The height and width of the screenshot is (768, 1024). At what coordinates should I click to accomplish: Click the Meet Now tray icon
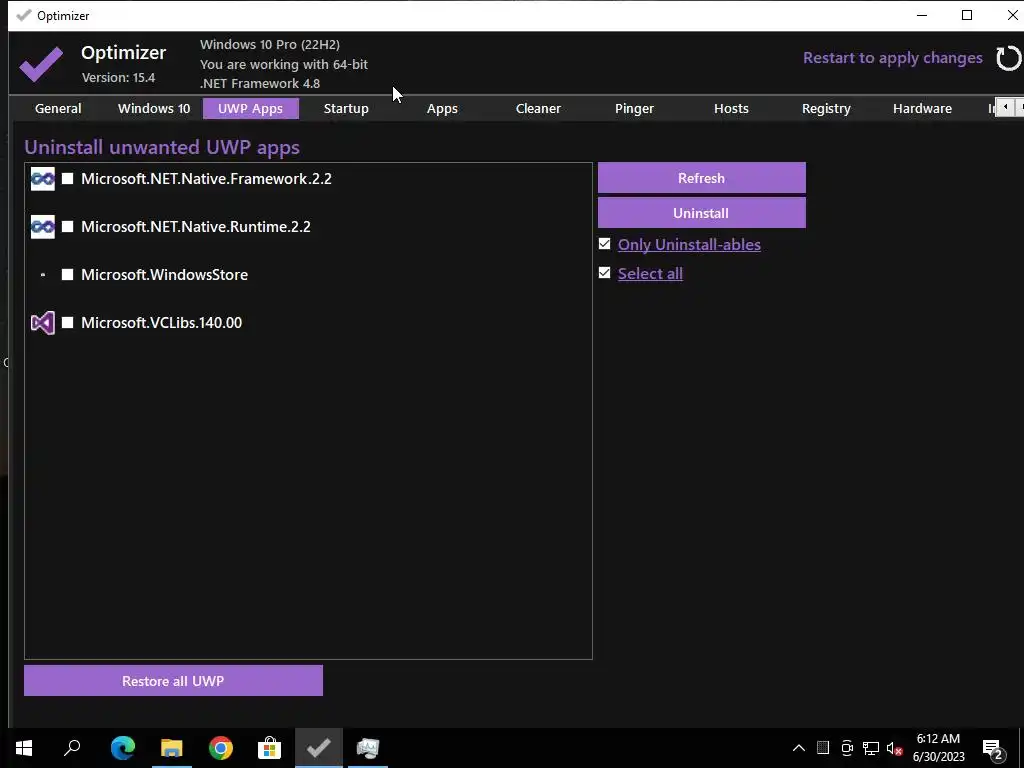tap(847, 748)
